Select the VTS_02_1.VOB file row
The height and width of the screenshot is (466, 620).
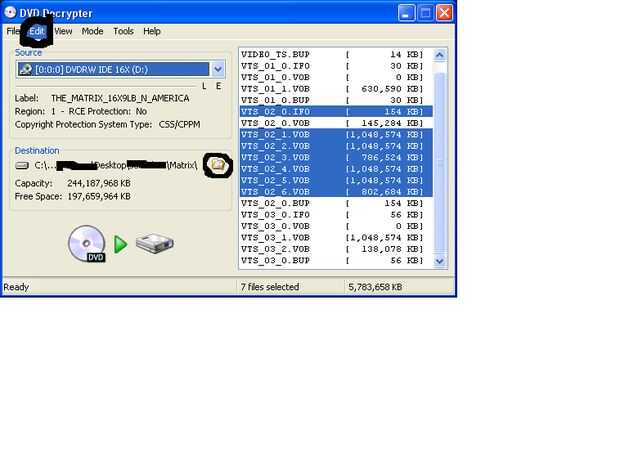click(336, 134)
